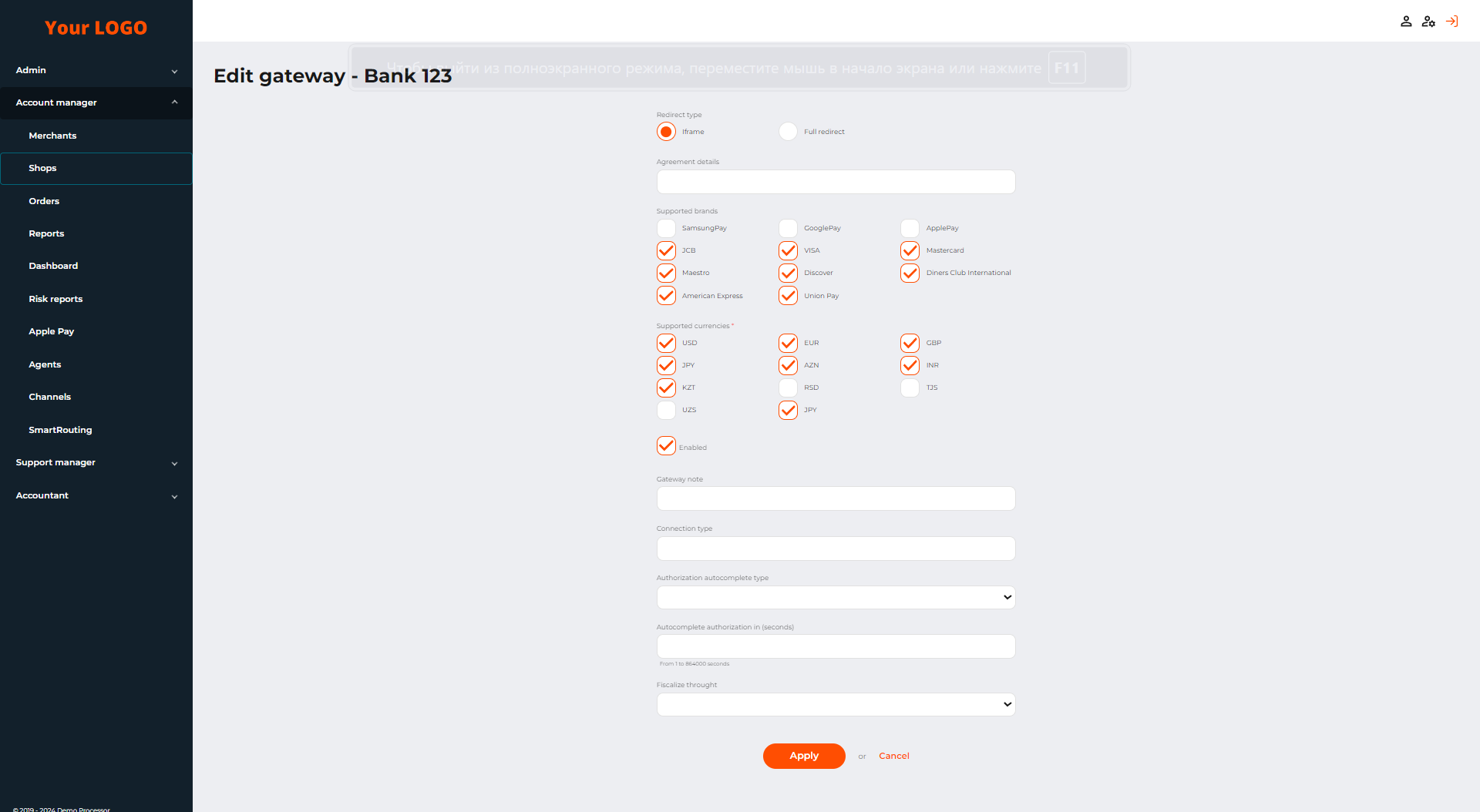
Task: Go to Merchants in the sidebar
Action: click(52, 136)
